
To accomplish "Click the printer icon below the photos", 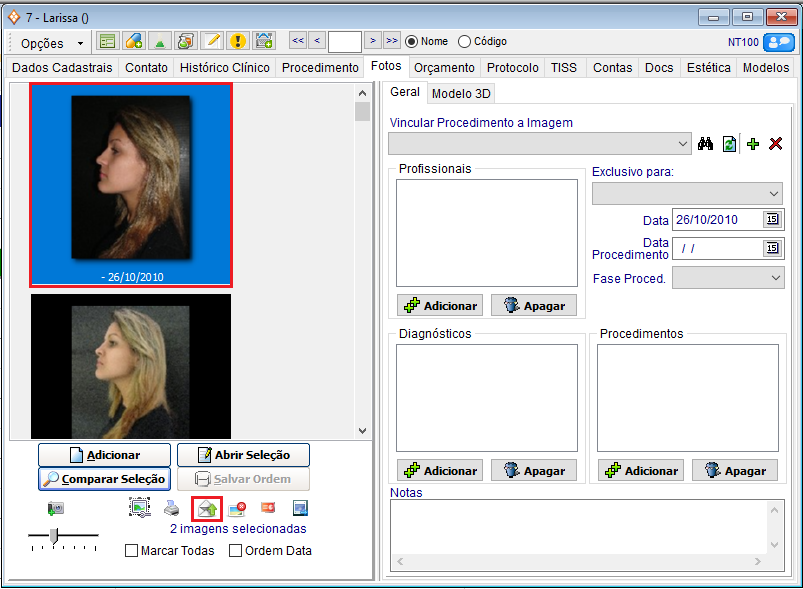I will (172, 508).
